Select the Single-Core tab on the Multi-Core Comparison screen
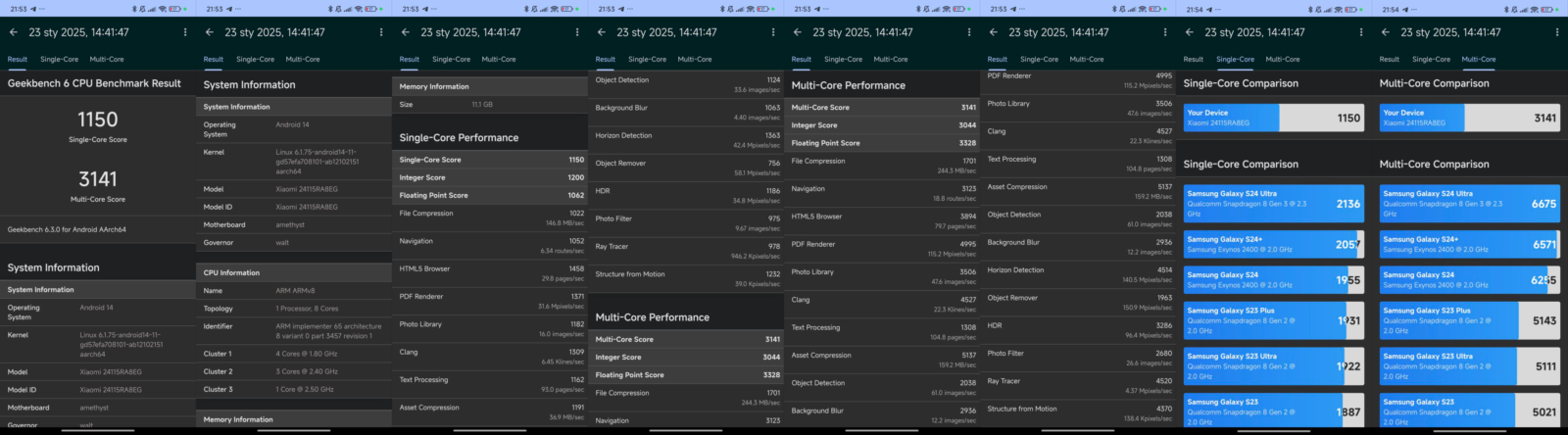The width and height of the screenshot is (1568, 435). click(x=1432, y=59)
